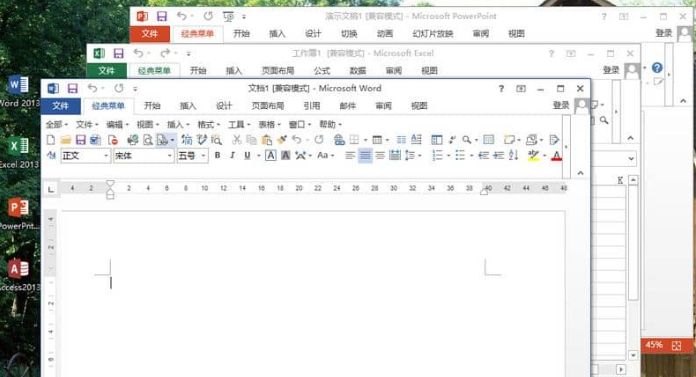Click New blank document icon in Word toolbar
This screenshot has height=377, width=696.
pos(51,140)
